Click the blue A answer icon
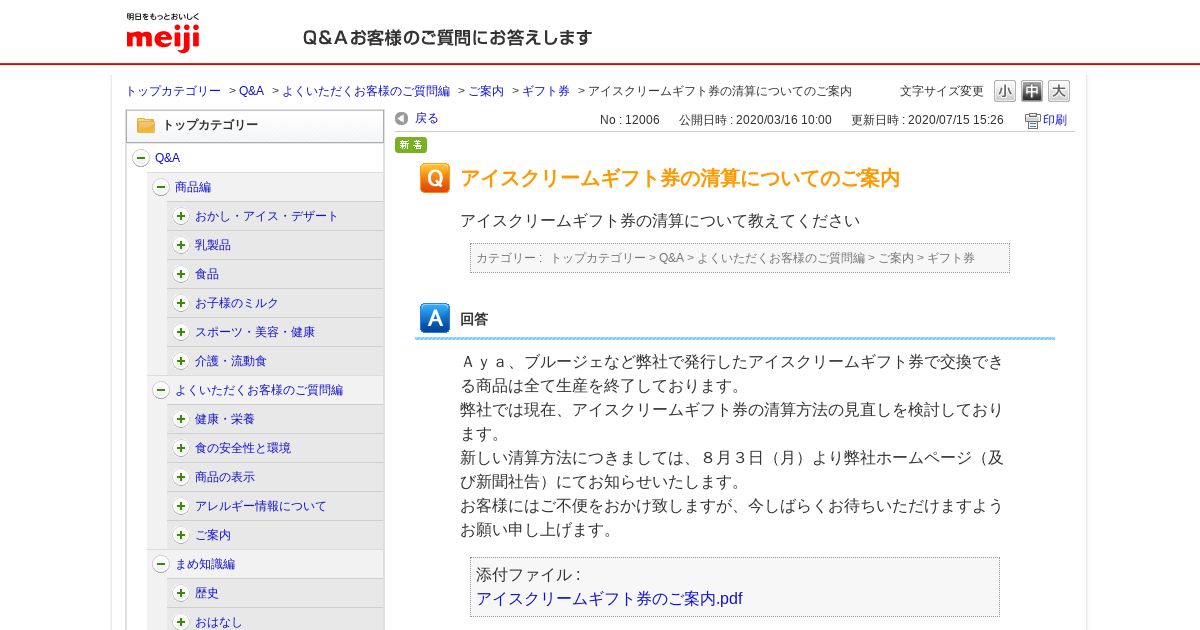 [435, 318]
